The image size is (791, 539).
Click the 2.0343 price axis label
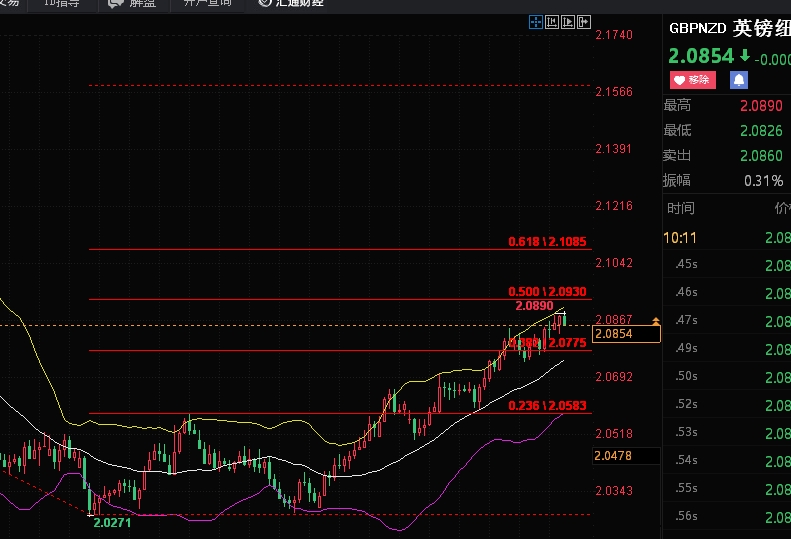tap(614, 491)
